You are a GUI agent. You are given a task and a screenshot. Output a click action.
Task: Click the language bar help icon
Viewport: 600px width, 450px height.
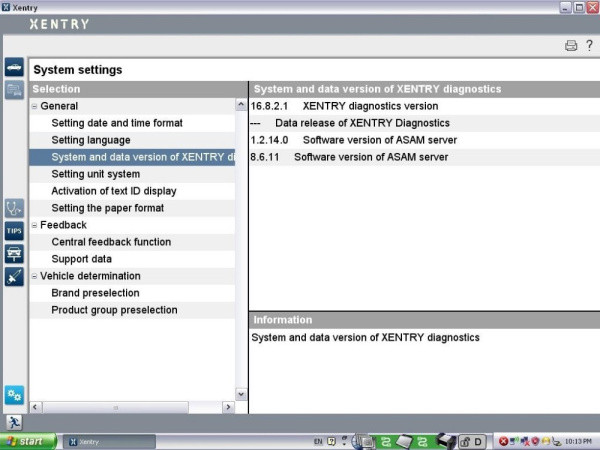[x=331, y=441]
